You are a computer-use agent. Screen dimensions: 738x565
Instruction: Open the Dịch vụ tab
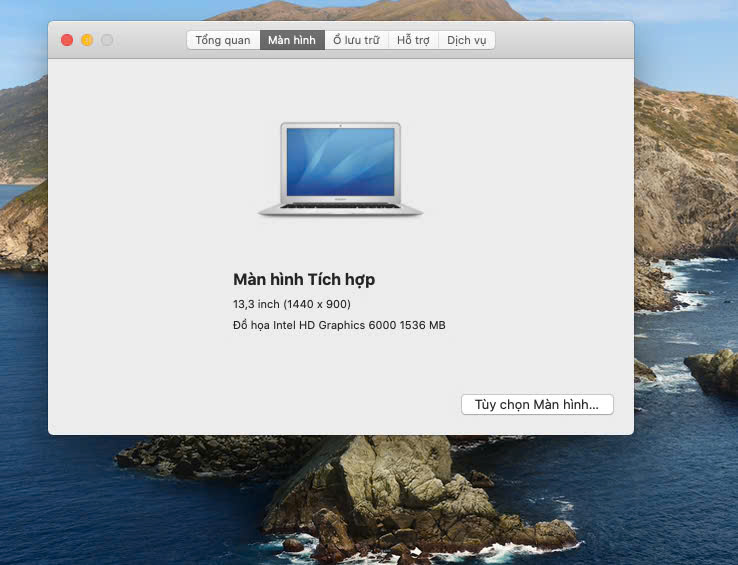point(466,40)
